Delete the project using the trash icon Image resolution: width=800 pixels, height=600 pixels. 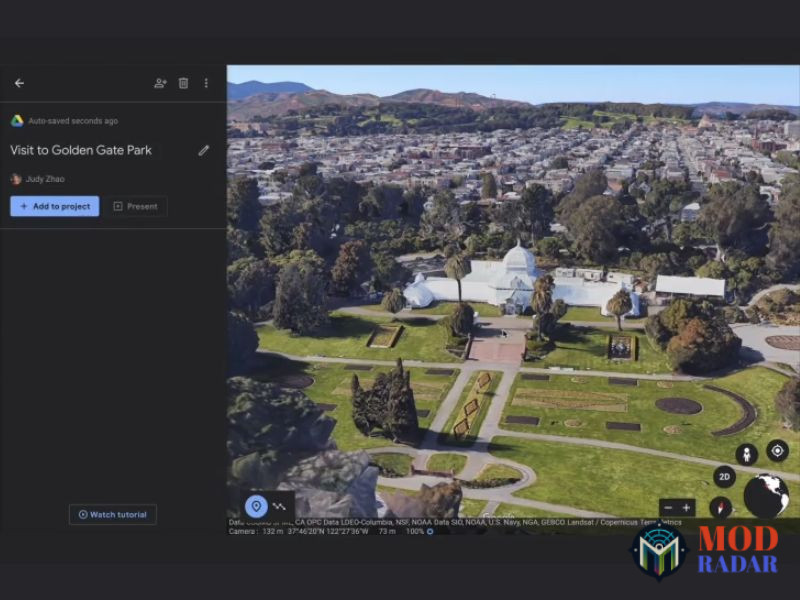pos(182,83)
